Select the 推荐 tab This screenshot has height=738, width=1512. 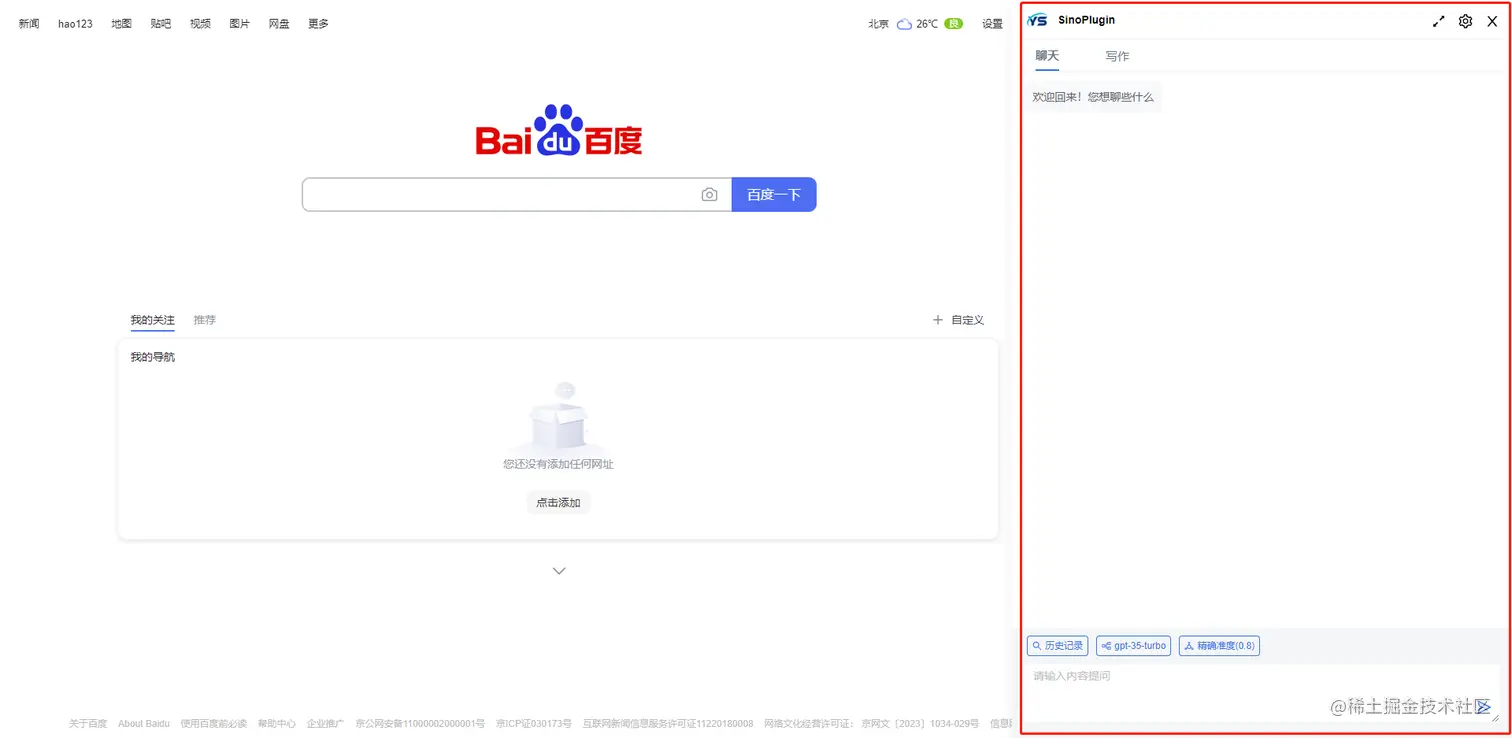[x=205, y=320]
